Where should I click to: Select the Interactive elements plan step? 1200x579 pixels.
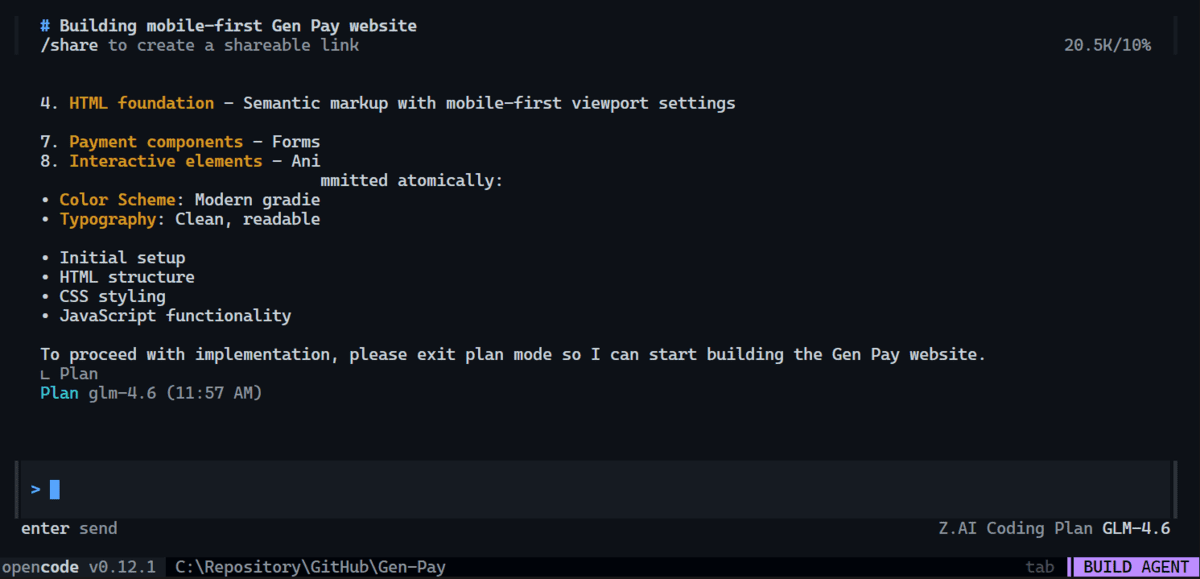tap(162, 160)
